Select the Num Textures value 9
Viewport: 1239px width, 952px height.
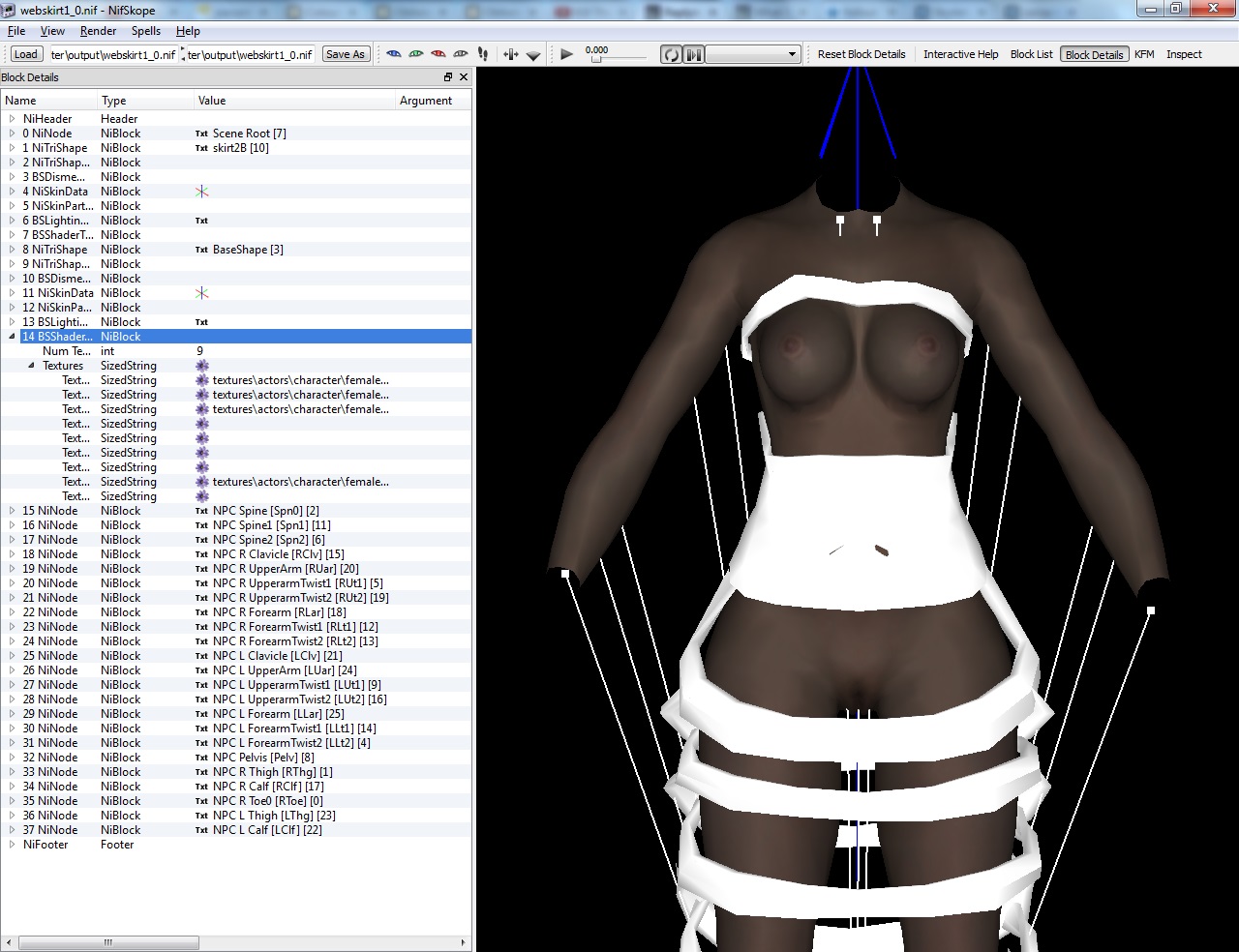point(199,351)
